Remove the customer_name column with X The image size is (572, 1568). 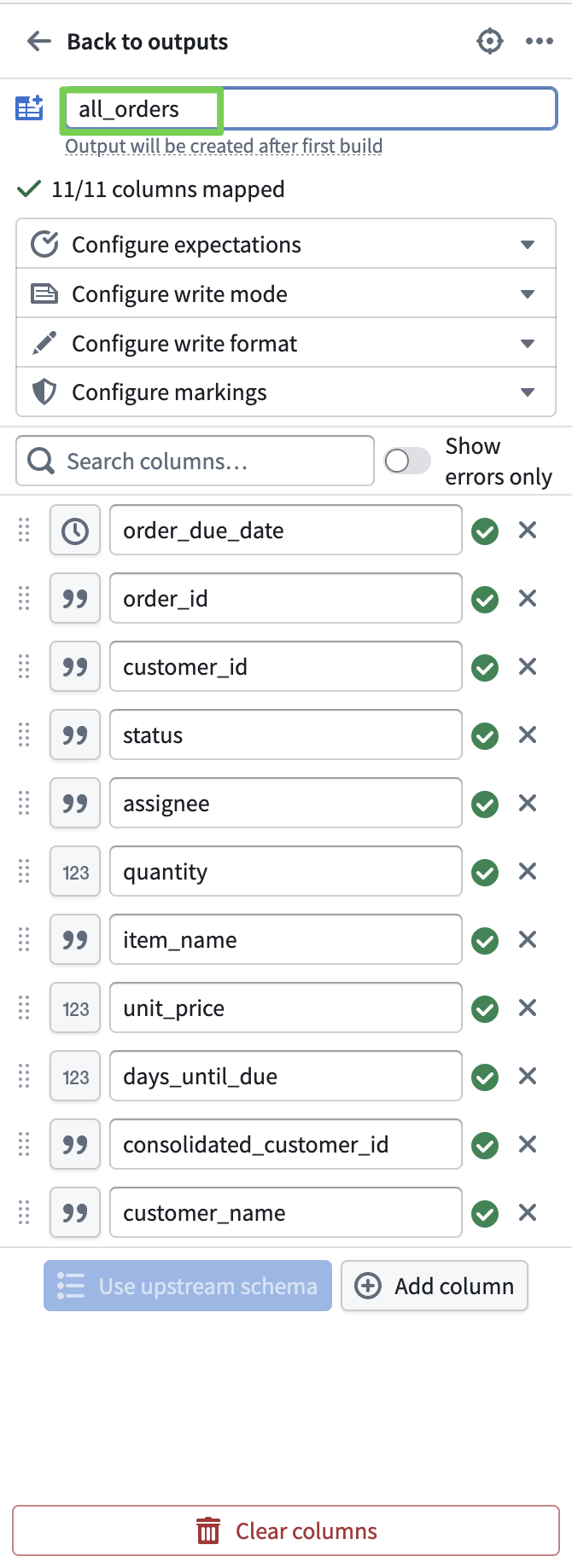[528, 1212]
